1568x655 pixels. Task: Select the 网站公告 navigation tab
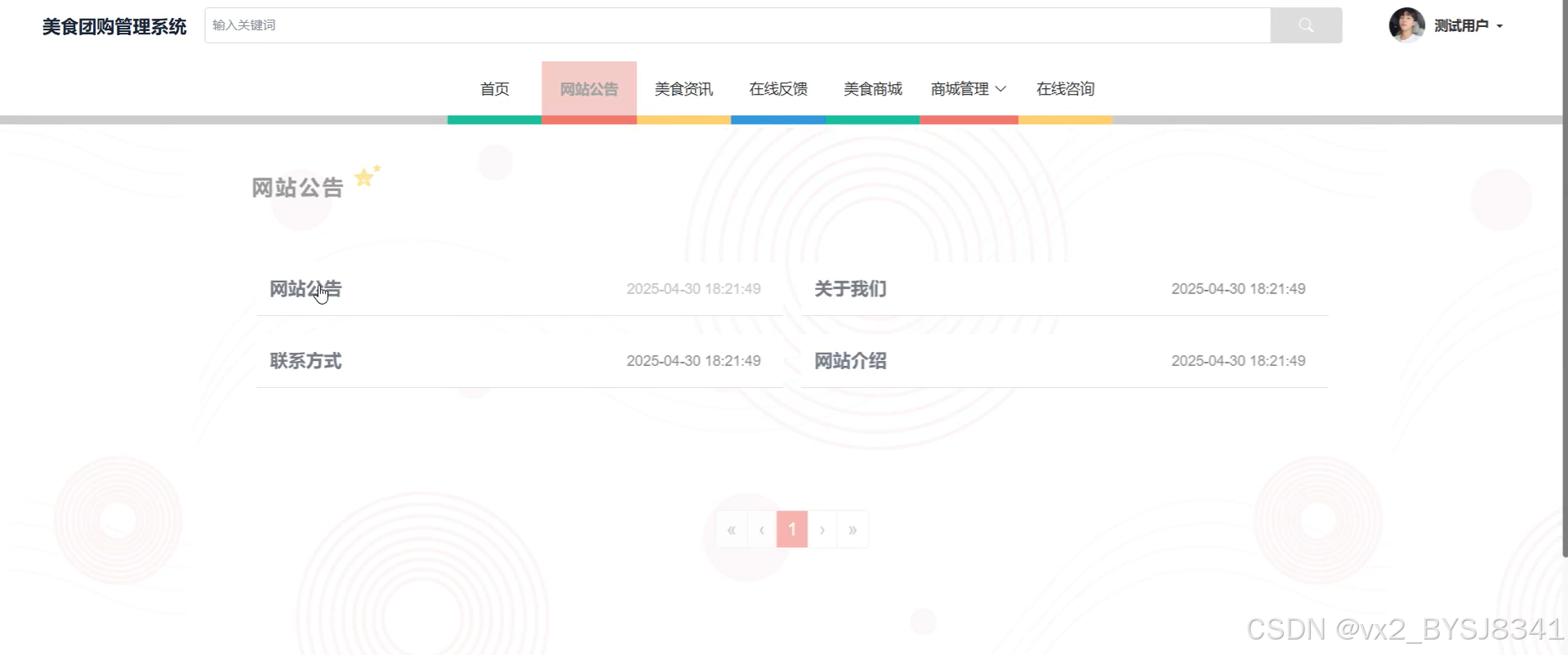(x=589, y=89)
